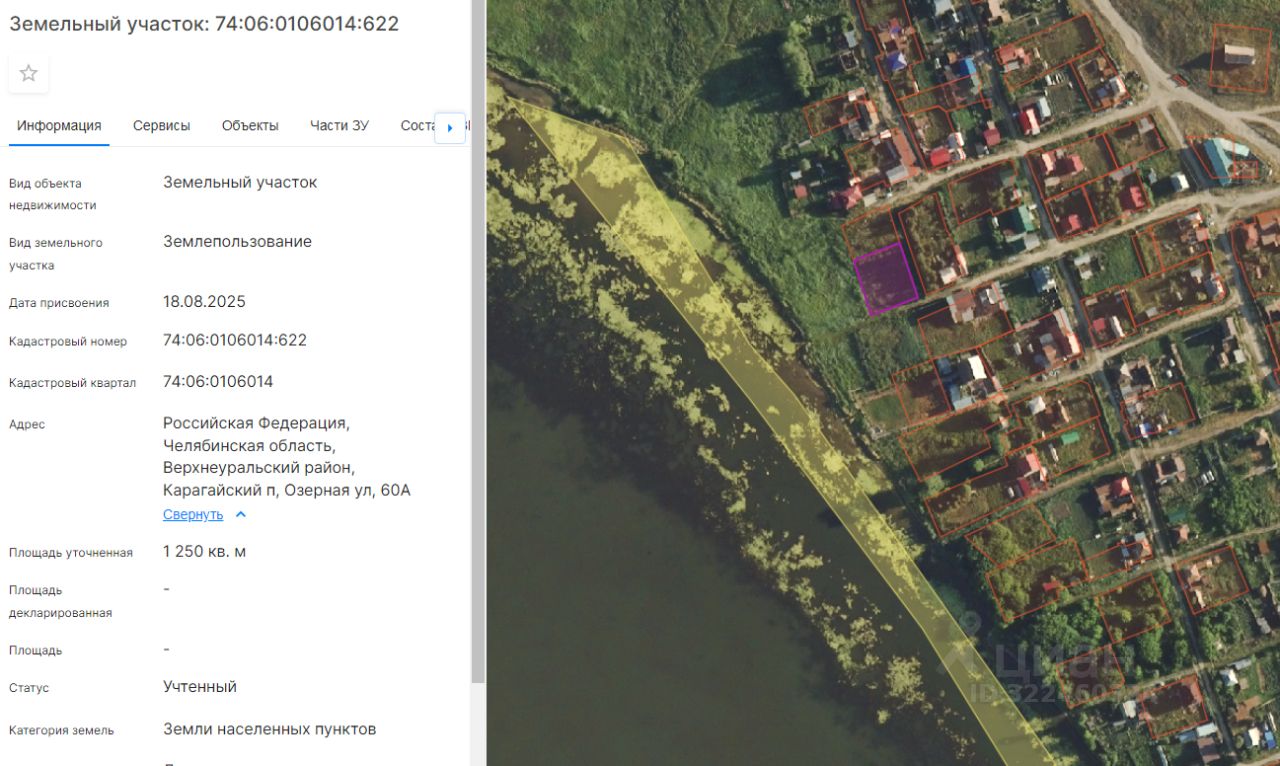Click the area value 1 250 кв. м
This screenshot has width=1280, height=766.
[204, 552]
